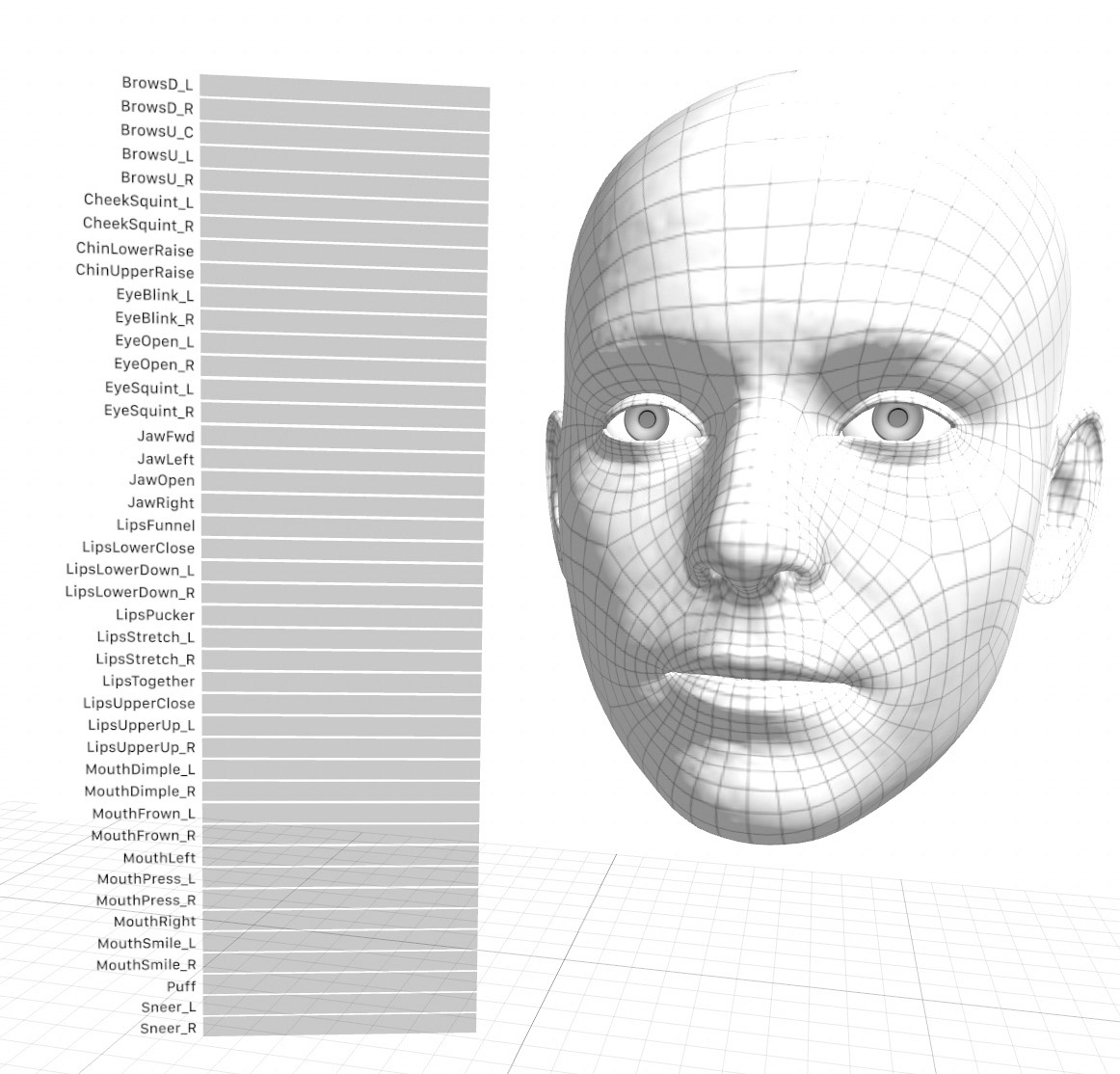The width and height of the screenshot is (1120, 1074).
Task: Click the BrowsD_L blend shape label
Action: coord(157,84)
